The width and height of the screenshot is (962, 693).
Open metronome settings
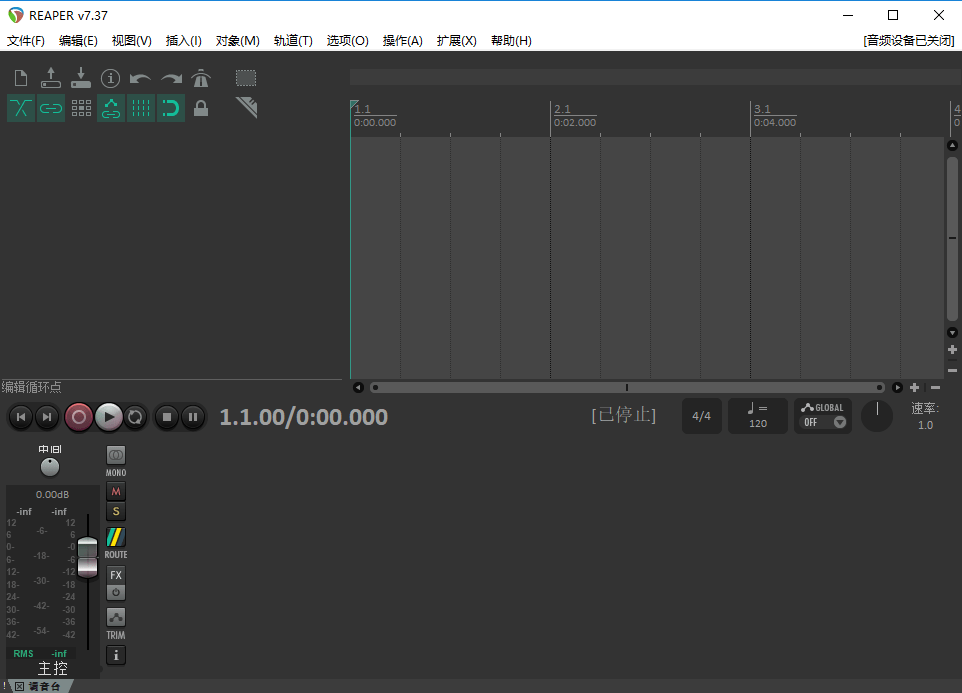(x=201, y=77)
